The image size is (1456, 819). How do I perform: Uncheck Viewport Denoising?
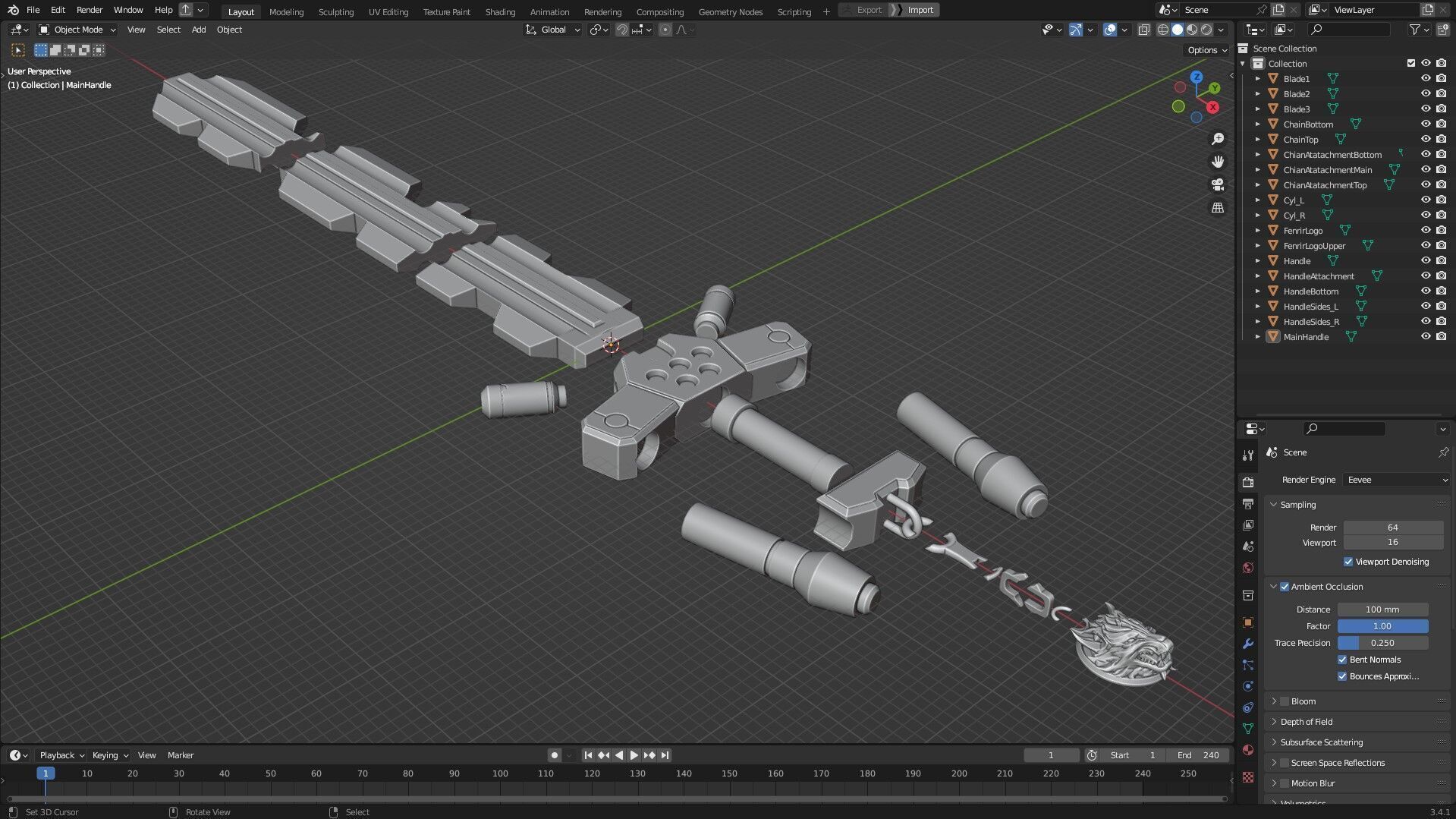pos(1348,562)
